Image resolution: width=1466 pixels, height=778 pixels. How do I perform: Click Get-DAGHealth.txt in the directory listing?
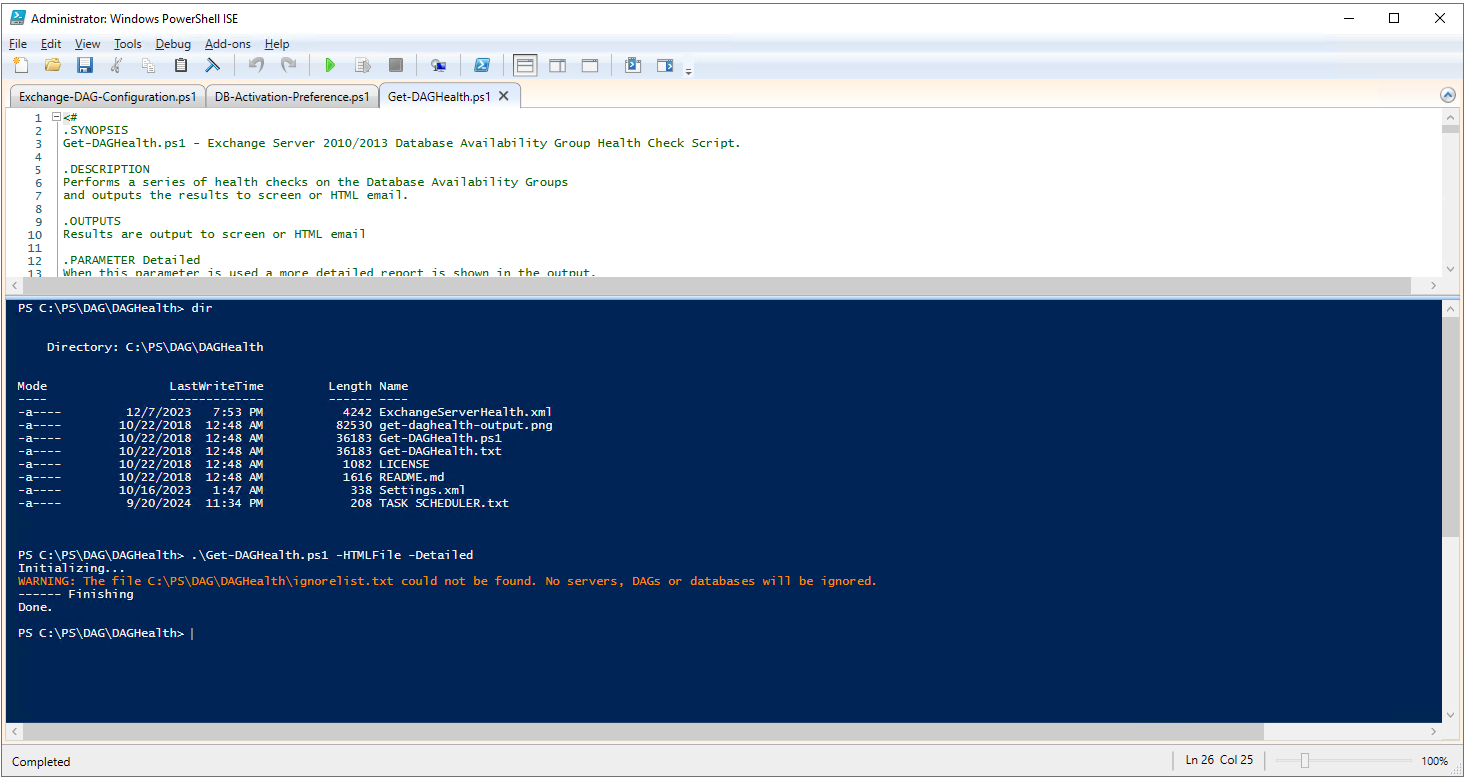pyautogui.click(x=440, y=451)
